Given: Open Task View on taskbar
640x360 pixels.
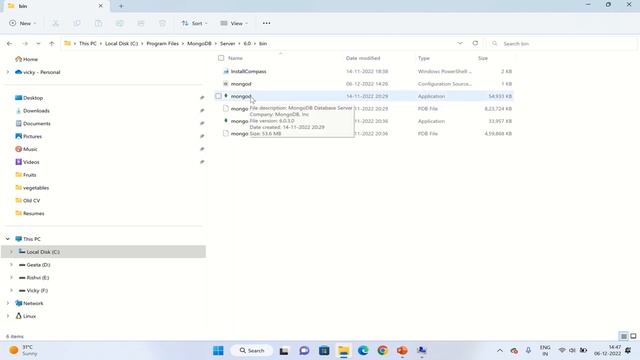Looking at the screenshot, I should pyautogui.click(x=284, y=351).
